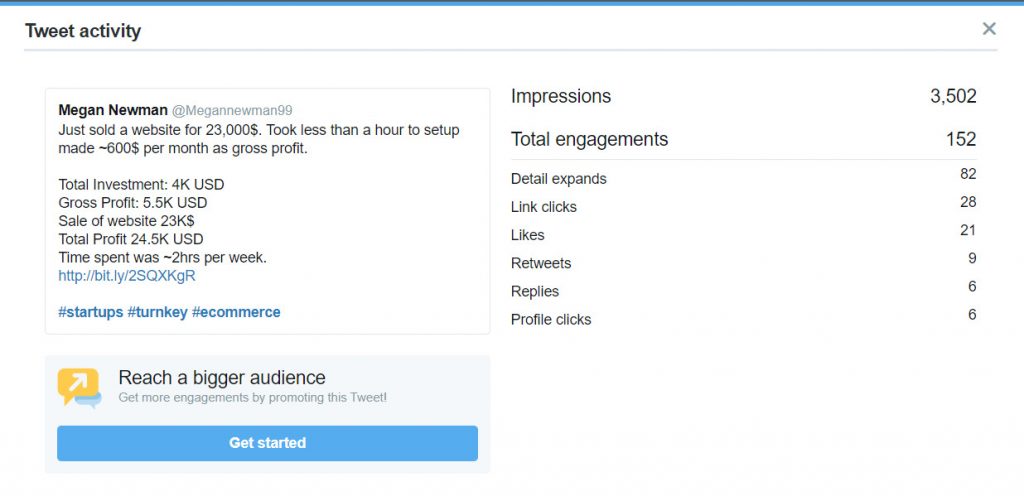This screenshot has height=496, width=1024.
Task: Click the Total engagements label
Action: [589, 139]
